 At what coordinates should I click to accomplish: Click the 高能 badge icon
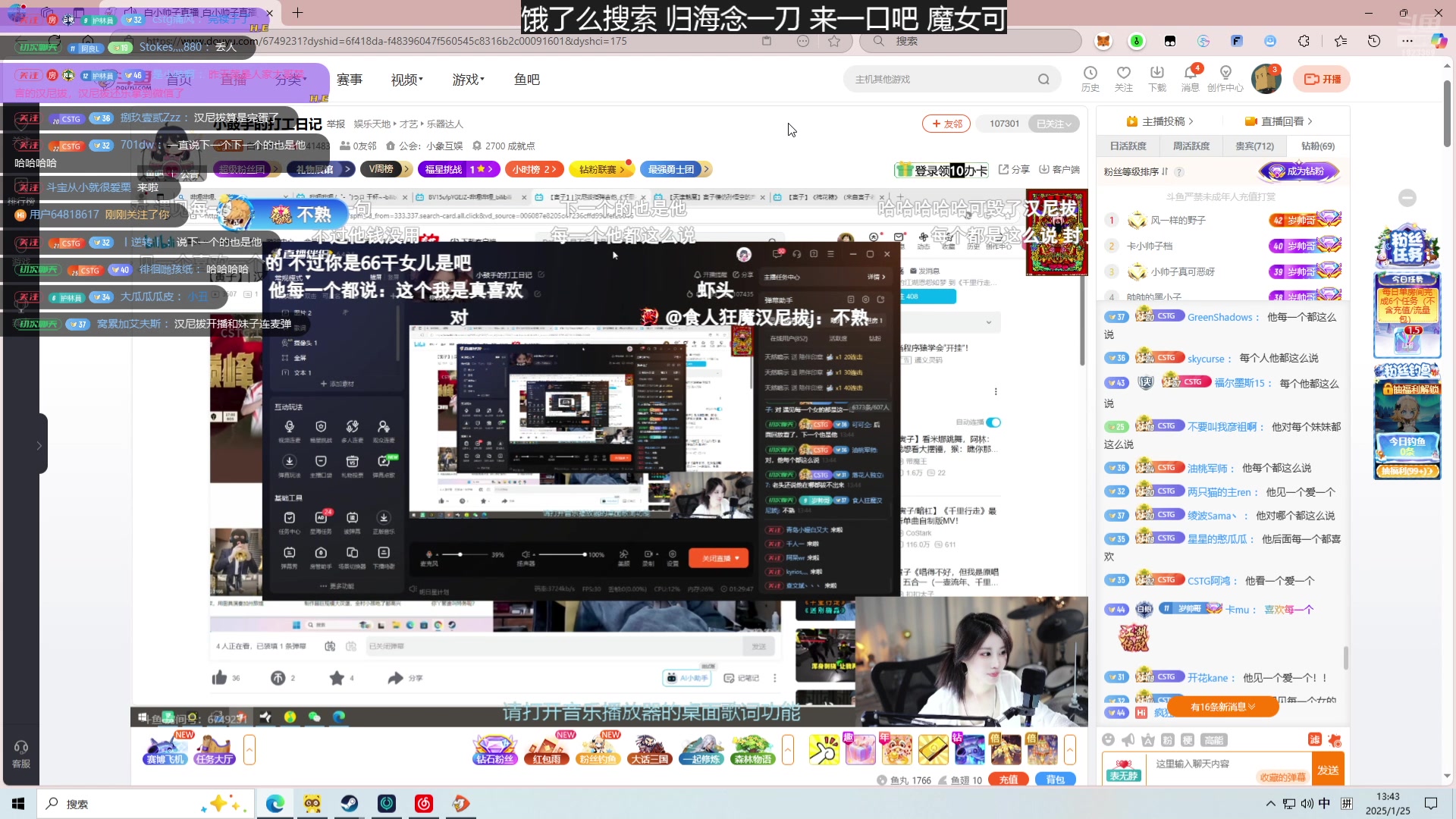[x=1213, y=740]
